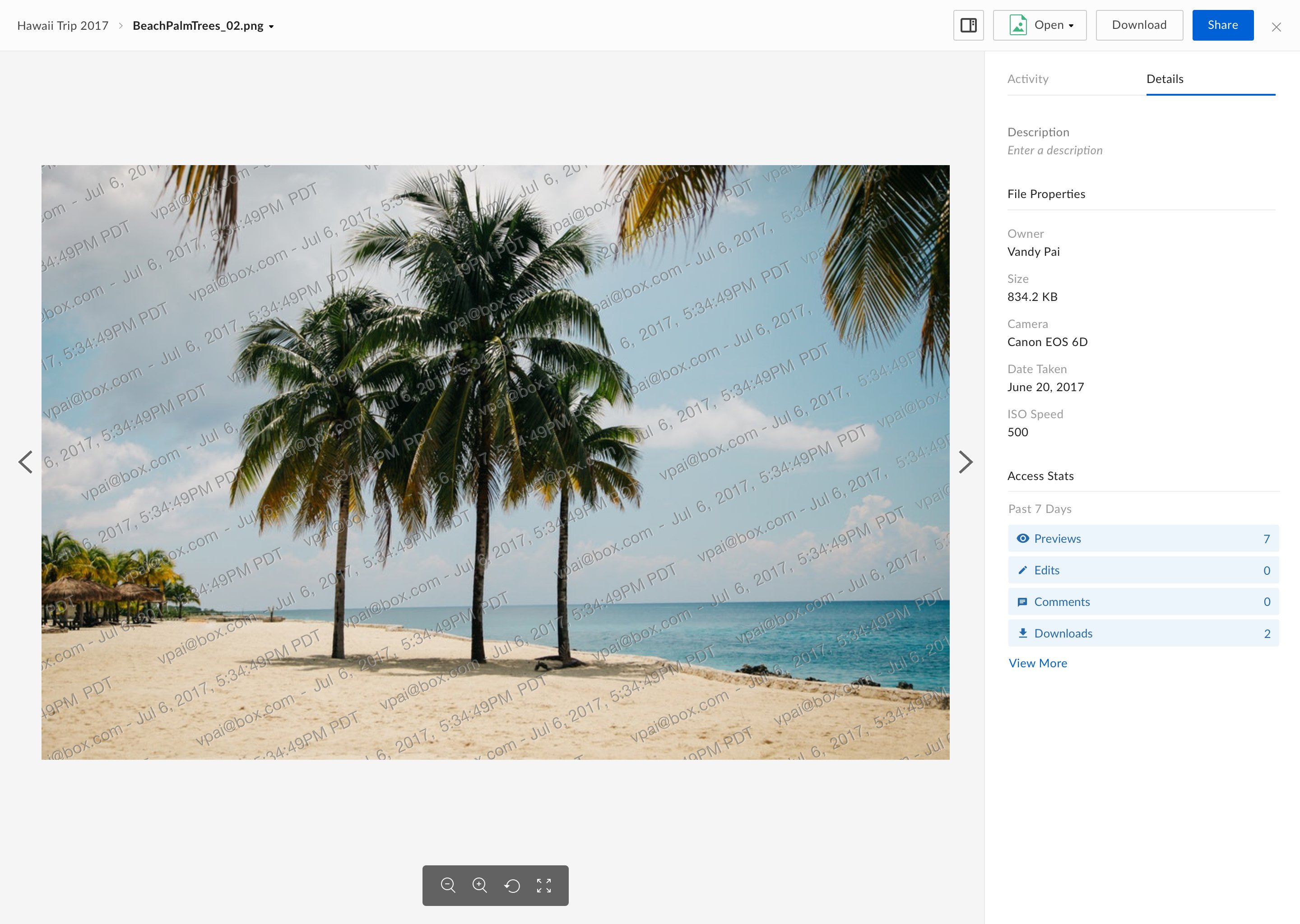
Task: Open the Previews access stat row
Action: click(x=1143, y=538)
